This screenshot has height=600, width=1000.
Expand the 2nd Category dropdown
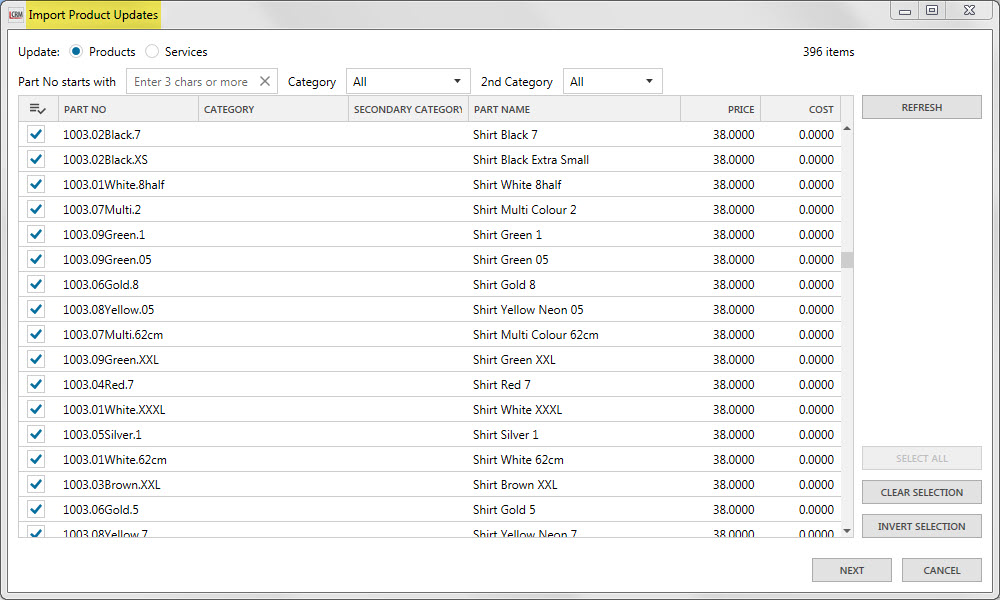[612, 82]
